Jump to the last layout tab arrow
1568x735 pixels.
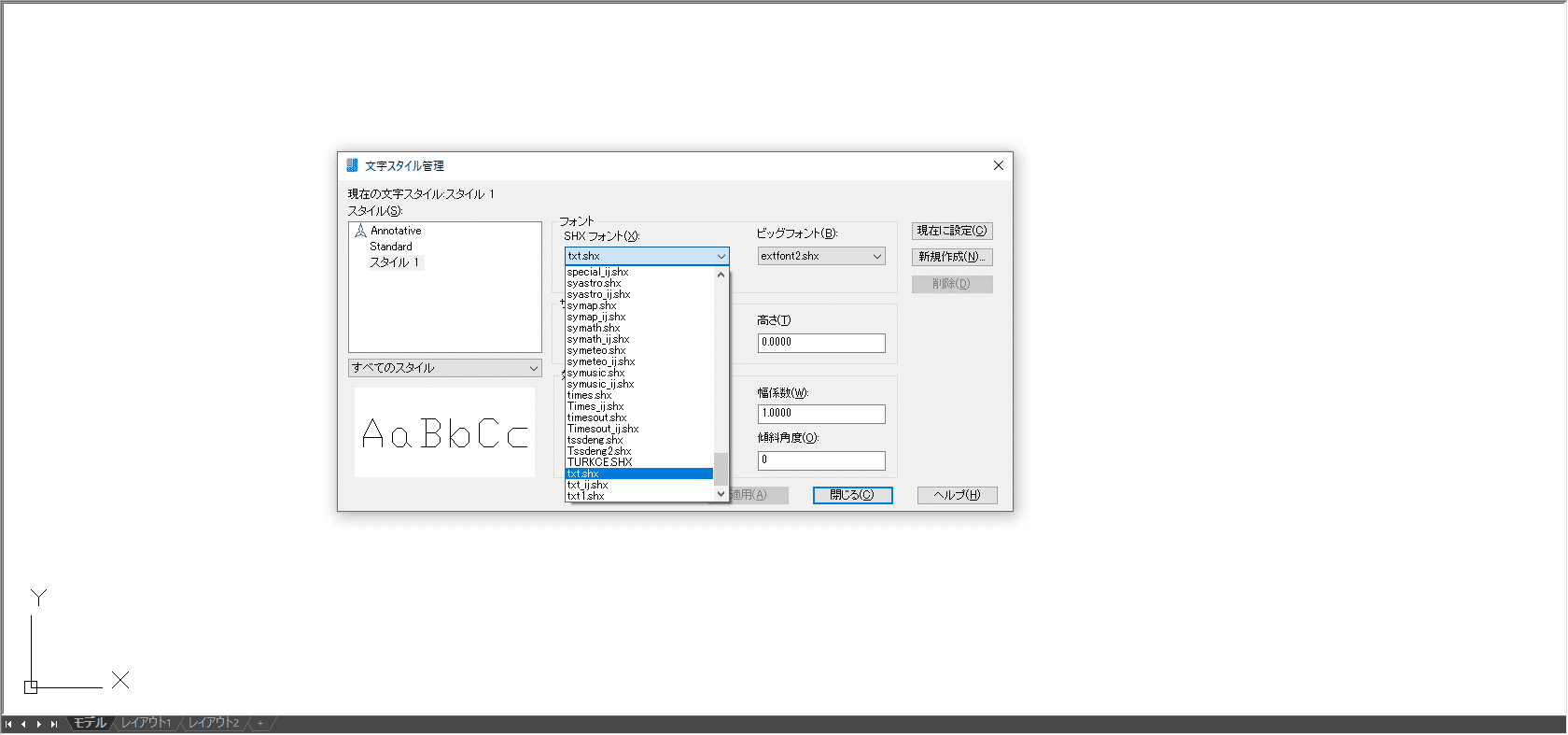[x=54, y=724]
